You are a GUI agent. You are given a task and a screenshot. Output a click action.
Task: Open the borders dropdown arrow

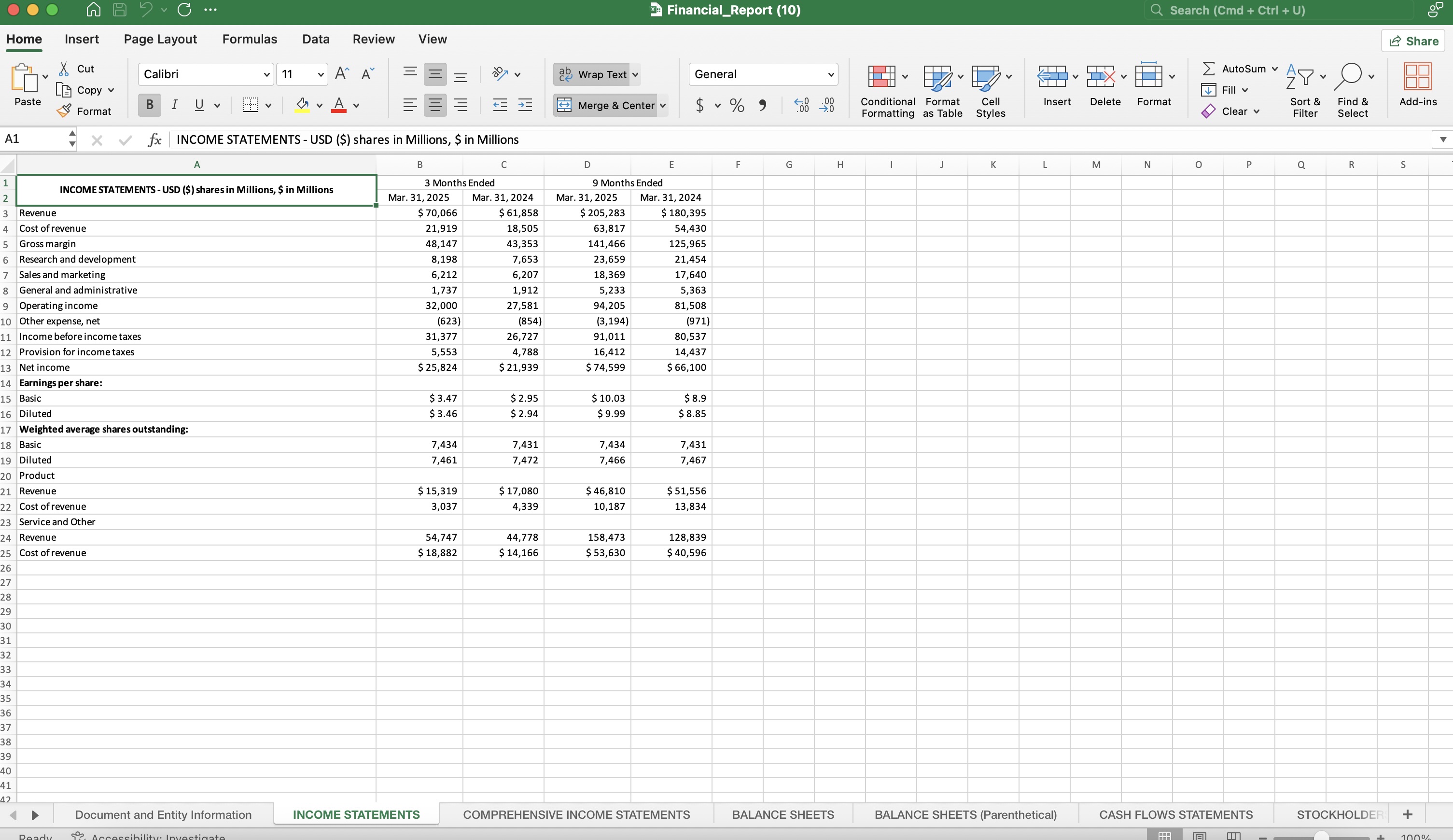pyautogui.click(x=269, y=106)
